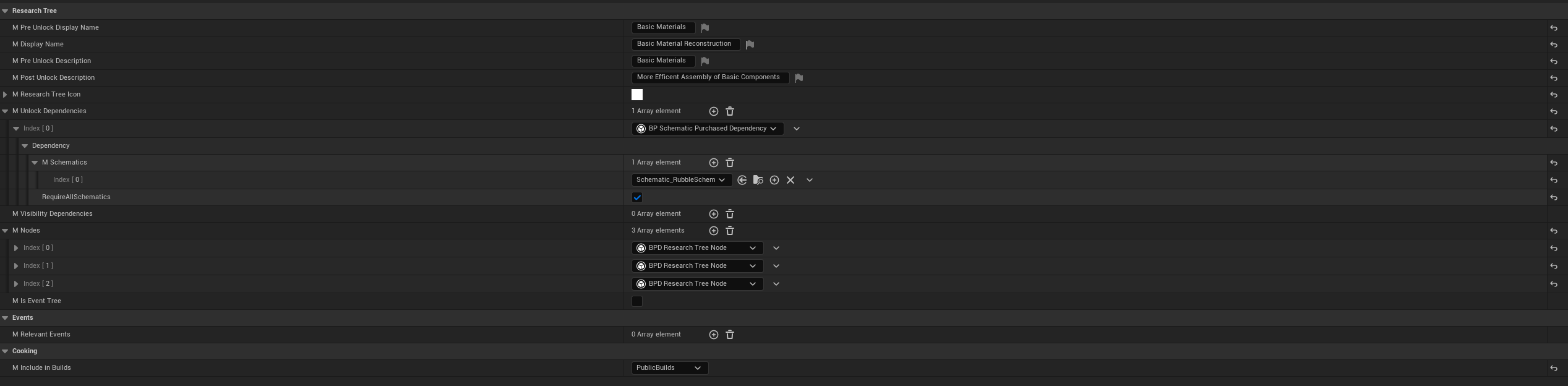Viewport: 1568px width, 386px height.
Task: Edit Basic Material Reconstruction text field
Action: (686, 44)
